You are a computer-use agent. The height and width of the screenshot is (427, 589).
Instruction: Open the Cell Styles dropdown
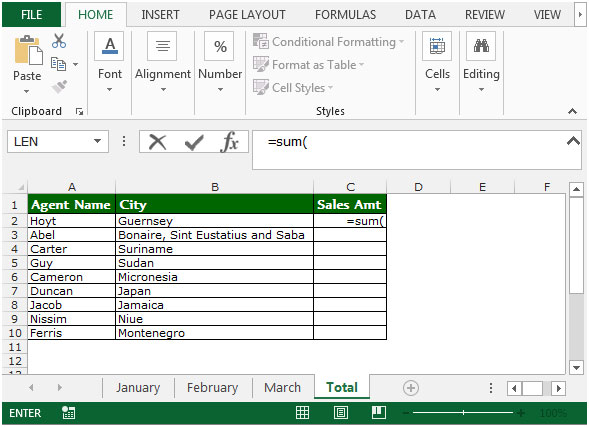pyautogui.click(x=293, y=88)
